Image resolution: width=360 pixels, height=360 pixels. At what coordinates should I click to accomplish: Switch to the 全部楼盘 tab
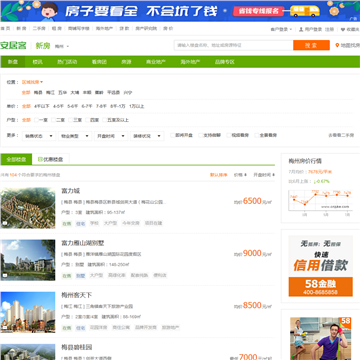pyautogui.click(x=16, y=159)
